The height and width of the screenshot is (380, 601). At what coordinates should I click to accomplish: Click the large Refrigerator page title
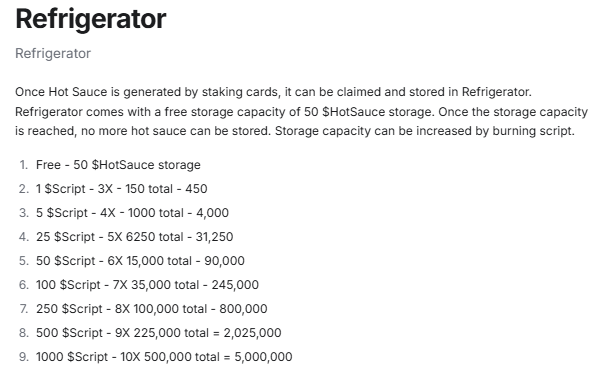[x=91, y=19]
